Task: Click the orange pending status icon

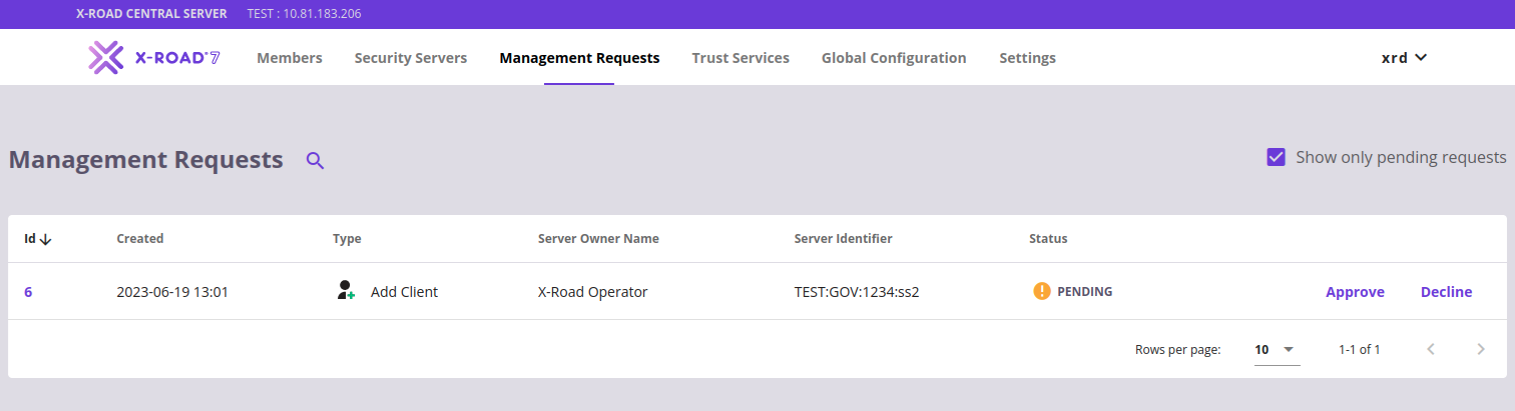Action: [1042, 292]
